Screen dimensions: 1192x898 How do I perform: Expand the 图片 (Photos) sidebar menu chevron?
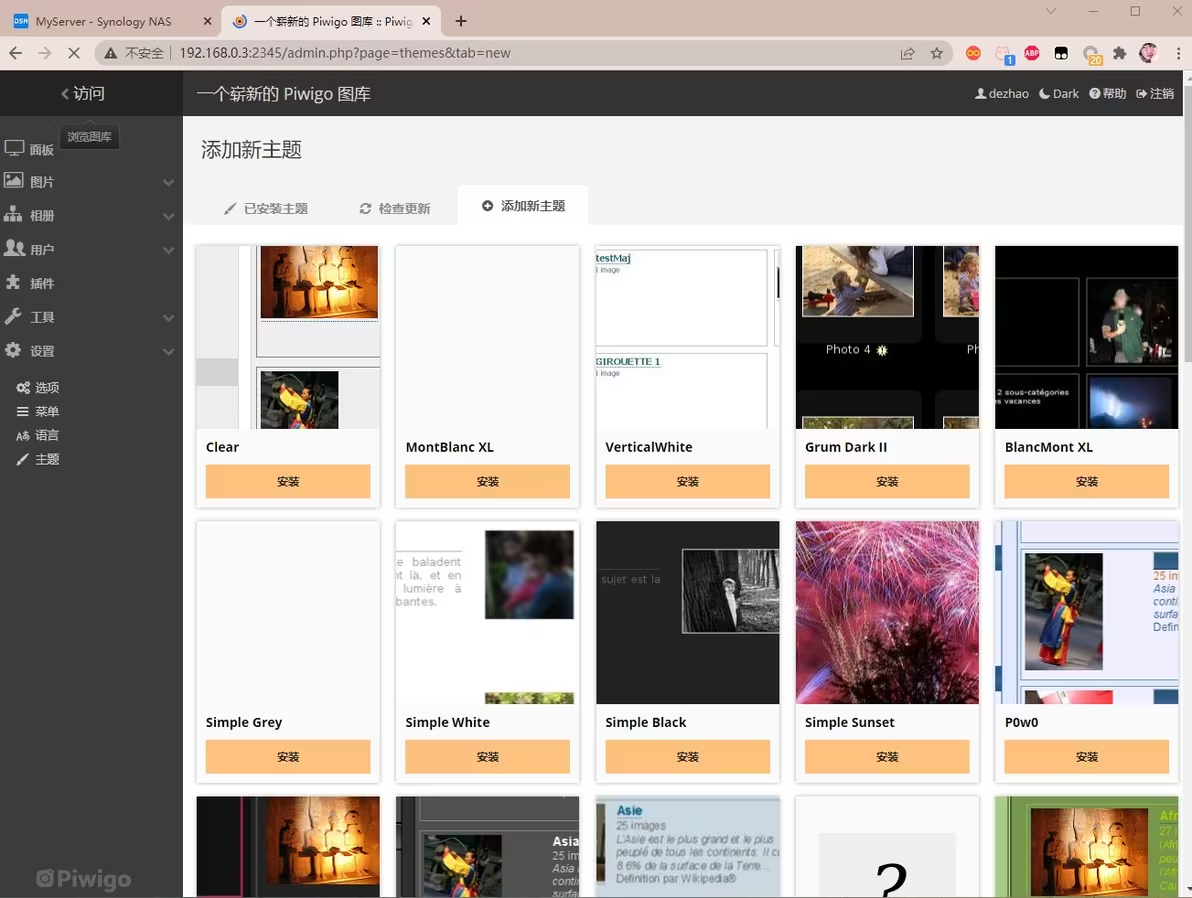[x=168, y=183]
